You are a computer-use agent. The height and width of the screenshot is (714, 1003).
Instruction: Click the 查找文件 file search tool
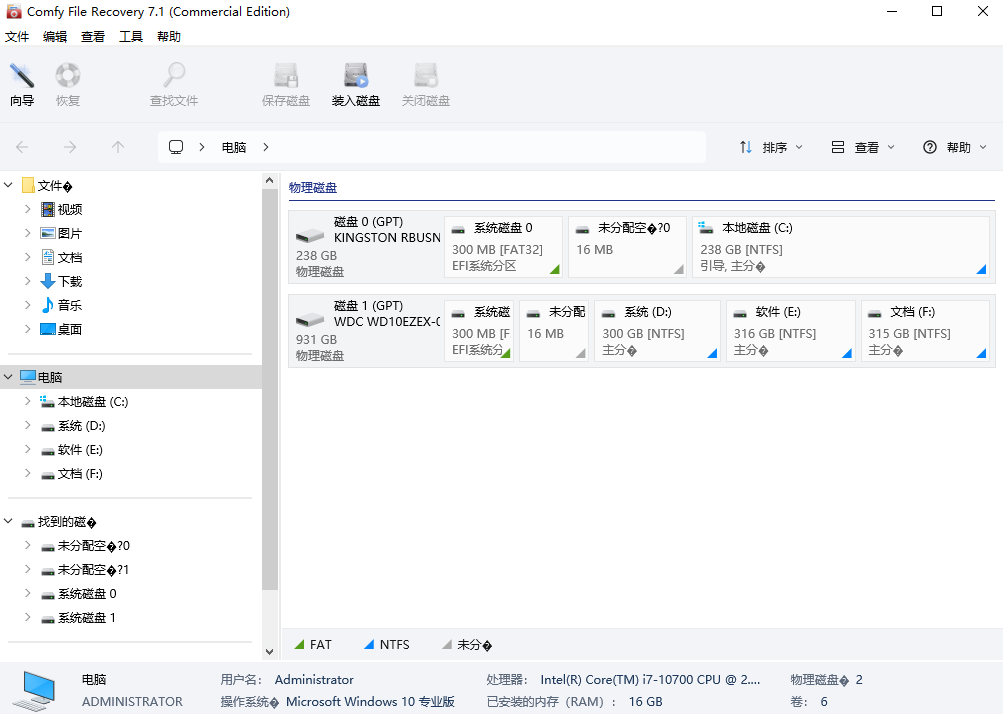click(x=173, y=83)
